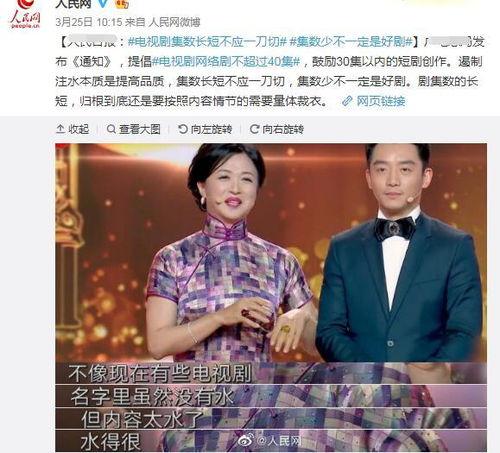Click the blue verified badge next to 人民网
The width and height of the screenshot is (500, 453).
coord(104,3)
